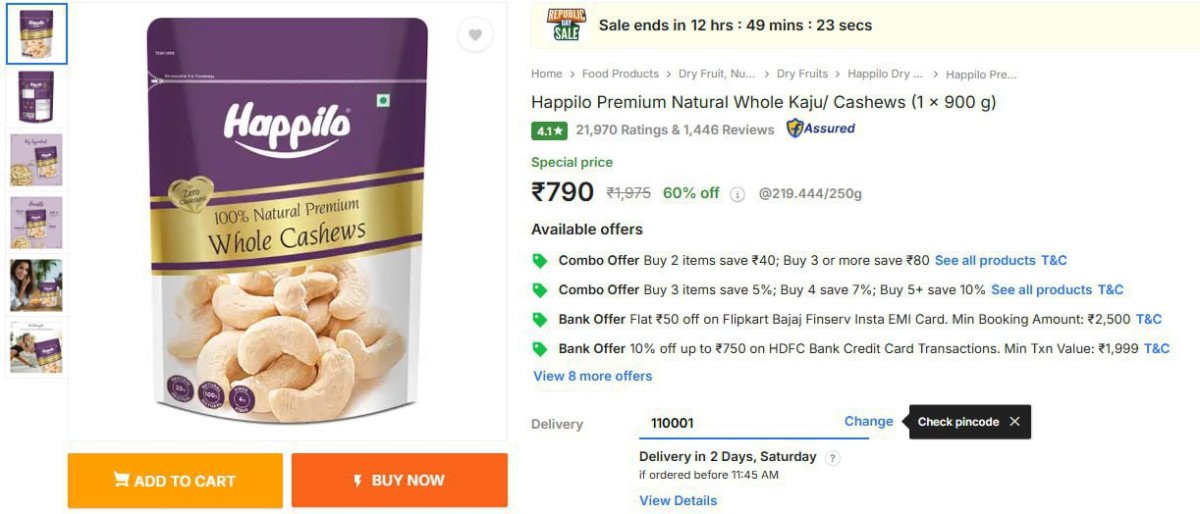The height and width of the screenshot is (514, 1200).
Task: Click the Republic Day Sale logo
Action: click(x=565, y=25)
